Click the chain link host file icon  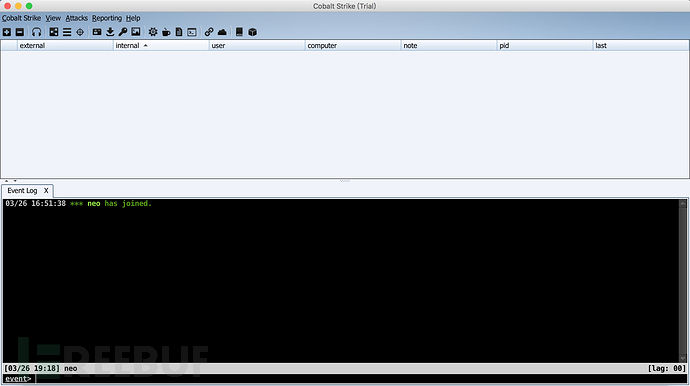tap(209, 32)
